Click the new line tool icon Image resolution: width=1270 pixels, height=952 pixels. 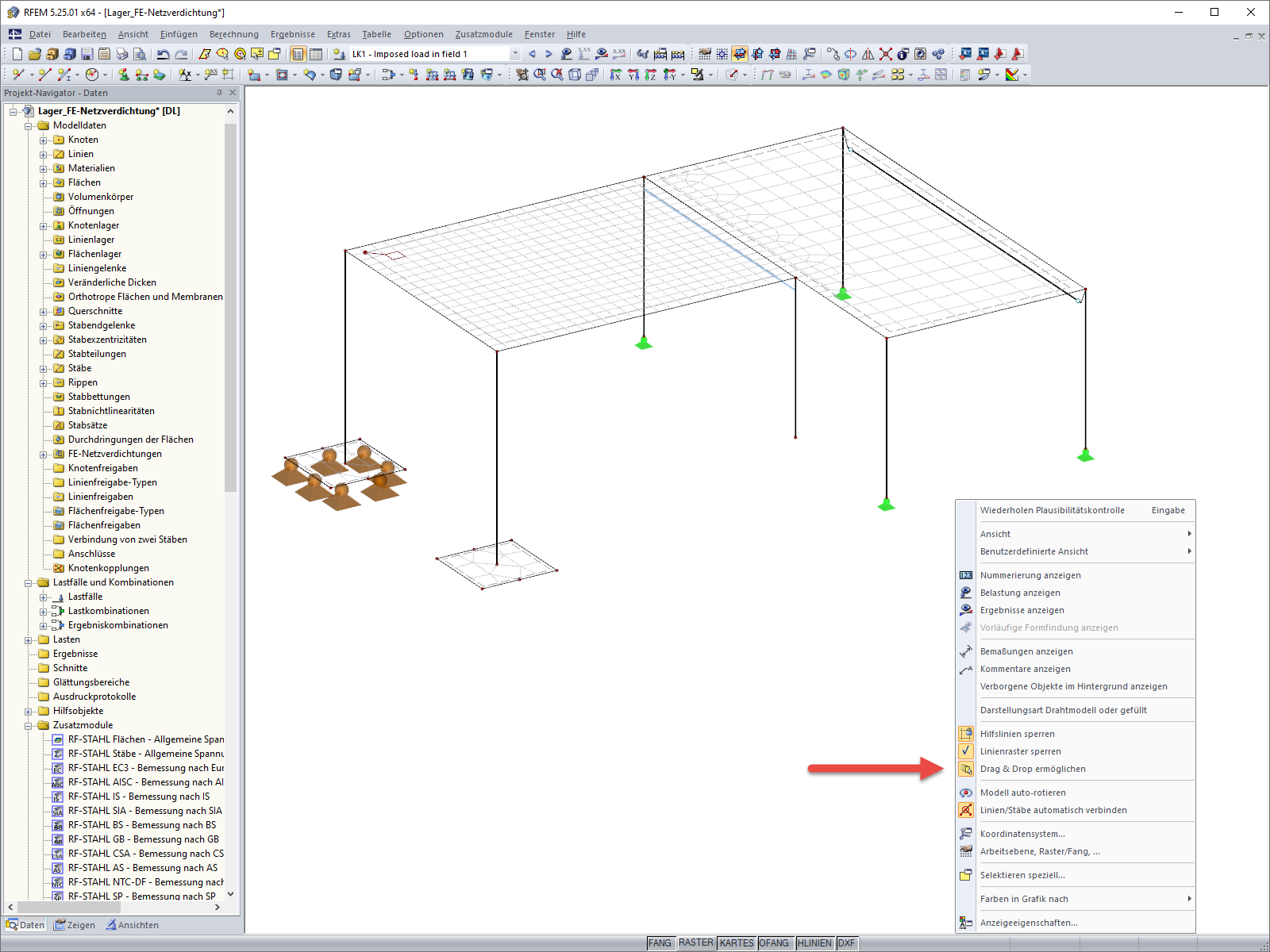point(45,75)
